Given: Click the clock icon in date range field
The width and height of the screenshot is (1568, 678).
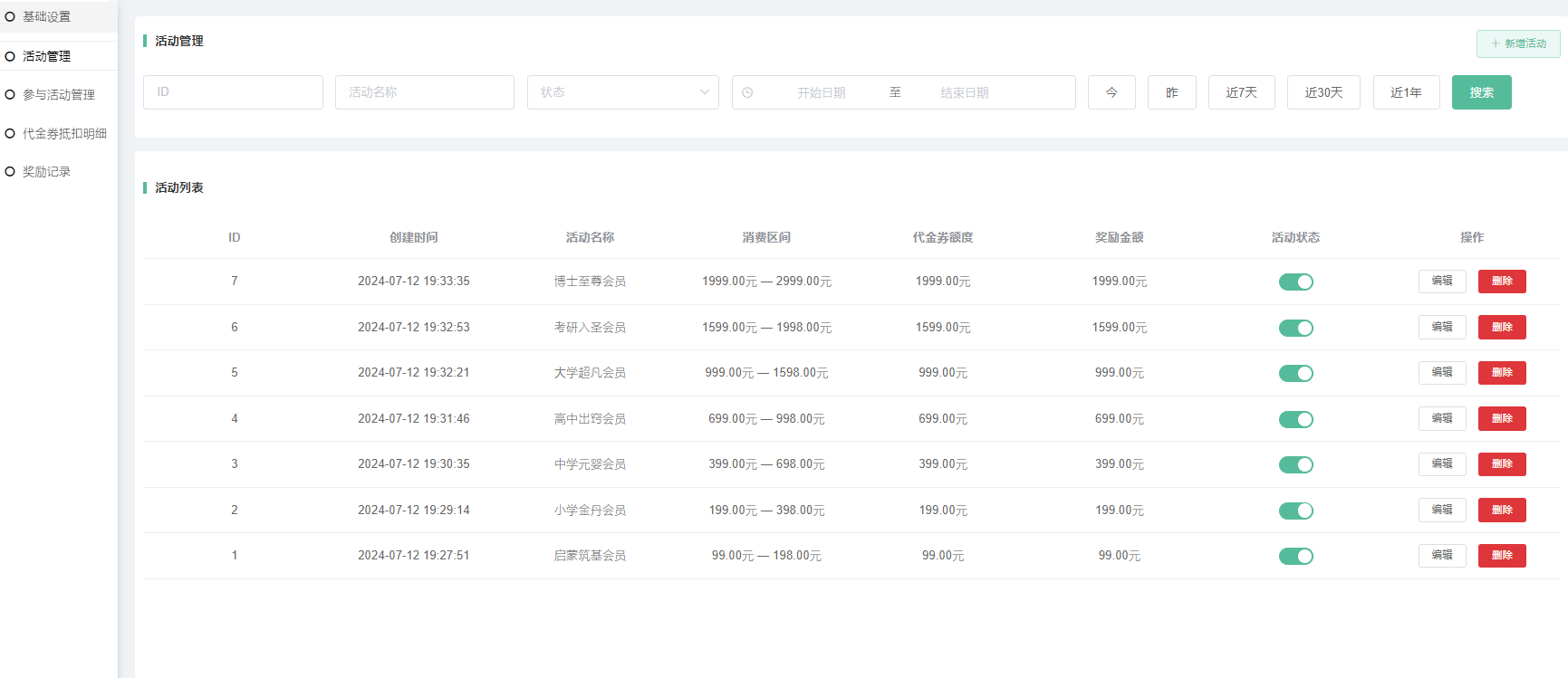Looking at the screenshot, I should pos(747,92).
